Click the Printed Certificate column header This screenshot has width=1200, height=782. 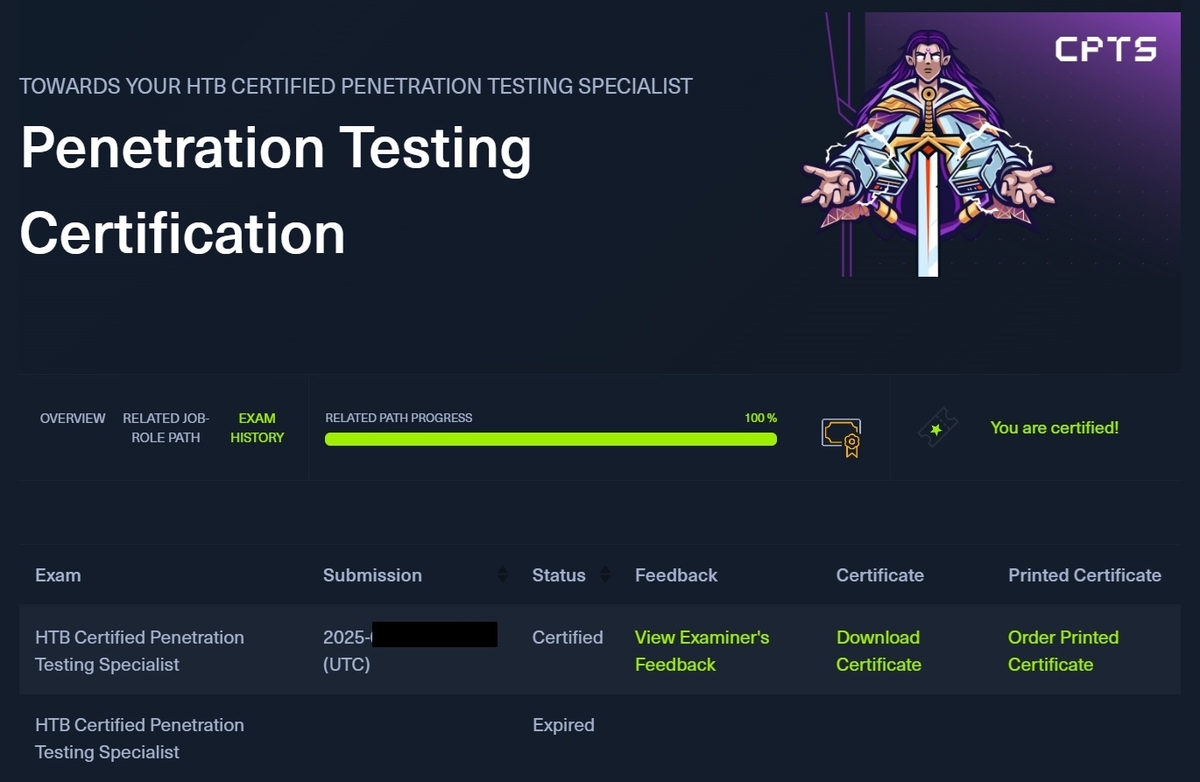1084,575
